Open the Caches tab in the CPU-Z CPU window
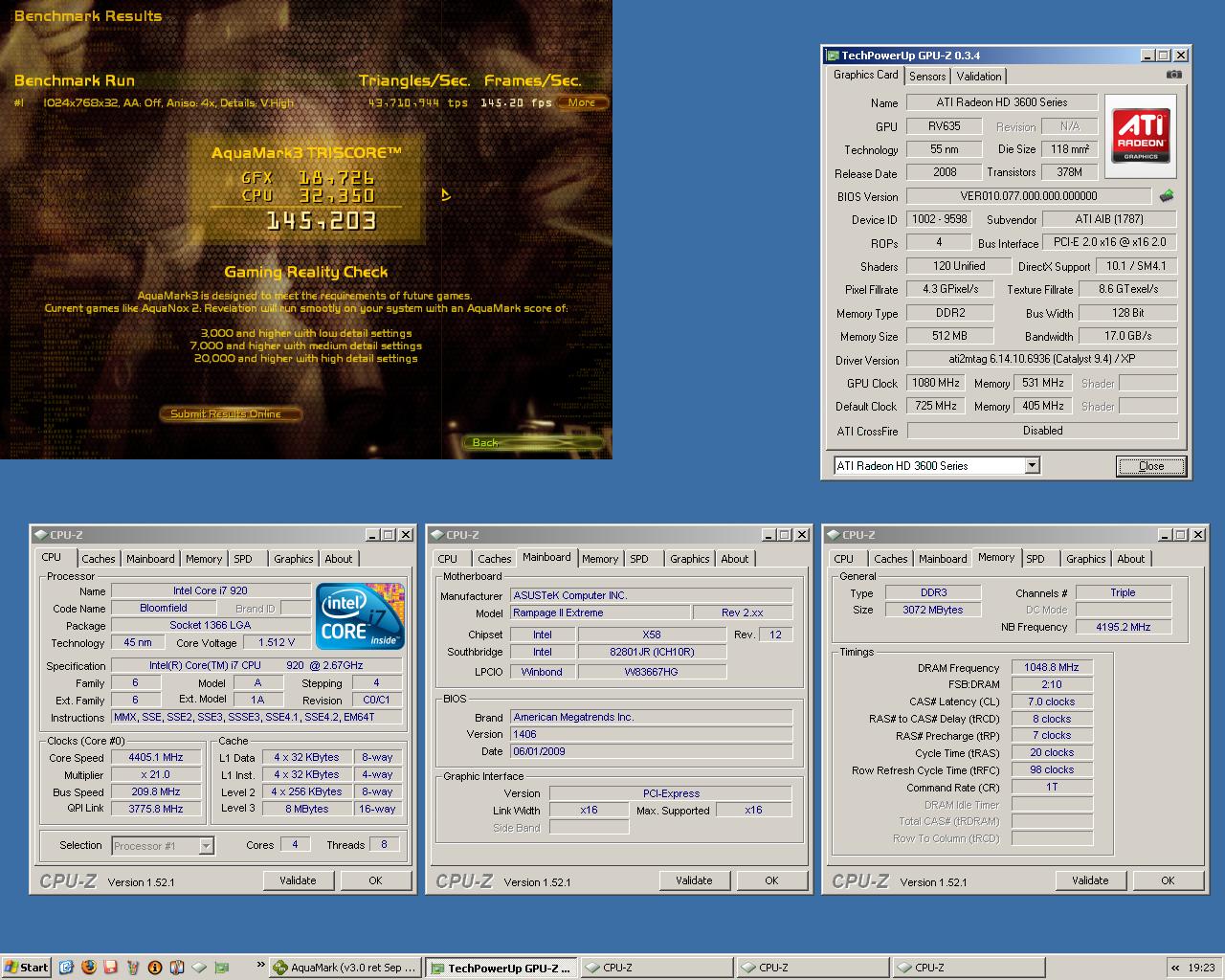Viewport: 1225px width, 980px height. (x=99, y=559)
